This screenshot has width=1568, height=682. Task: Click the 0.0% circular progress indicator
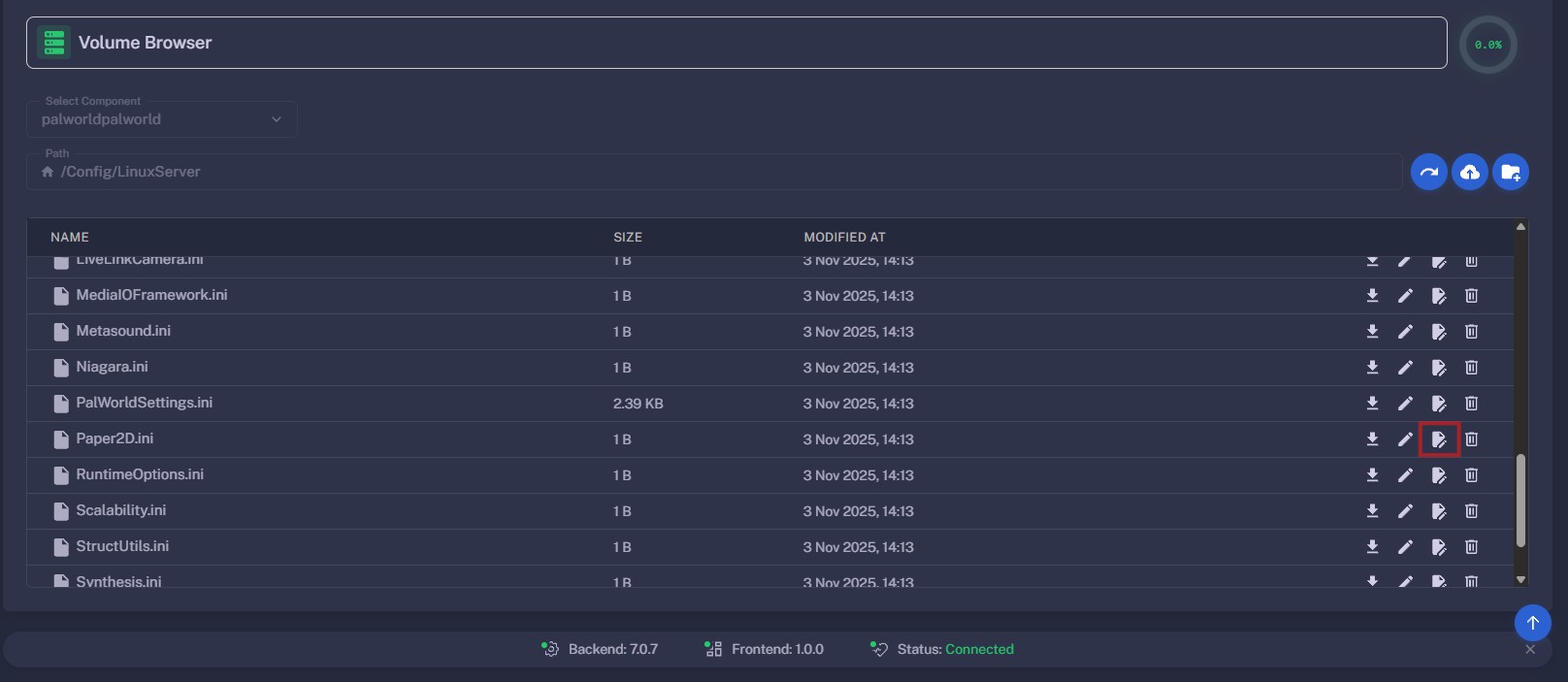pos(1487,45)
